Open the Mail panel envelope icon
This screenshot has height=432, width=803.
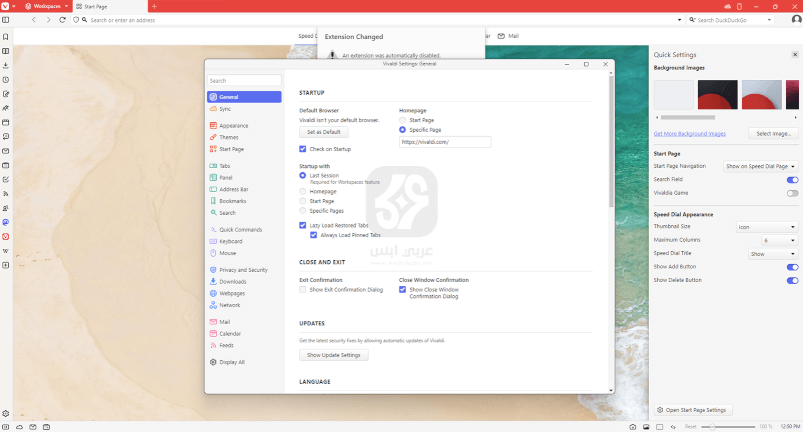tap(6, 151)
